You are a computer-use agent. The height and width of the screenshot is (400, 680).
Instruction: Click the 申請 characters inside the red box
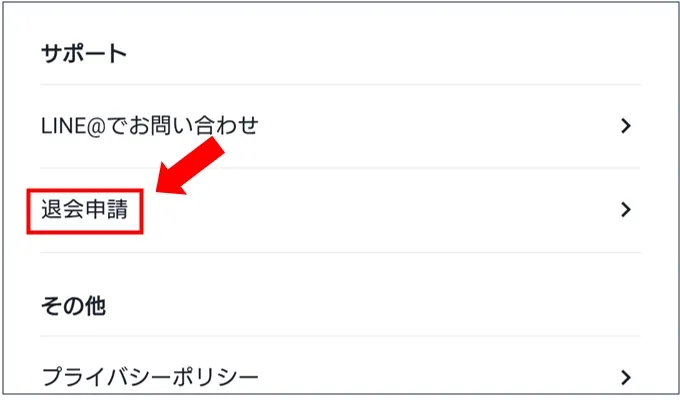click(107, 210)
